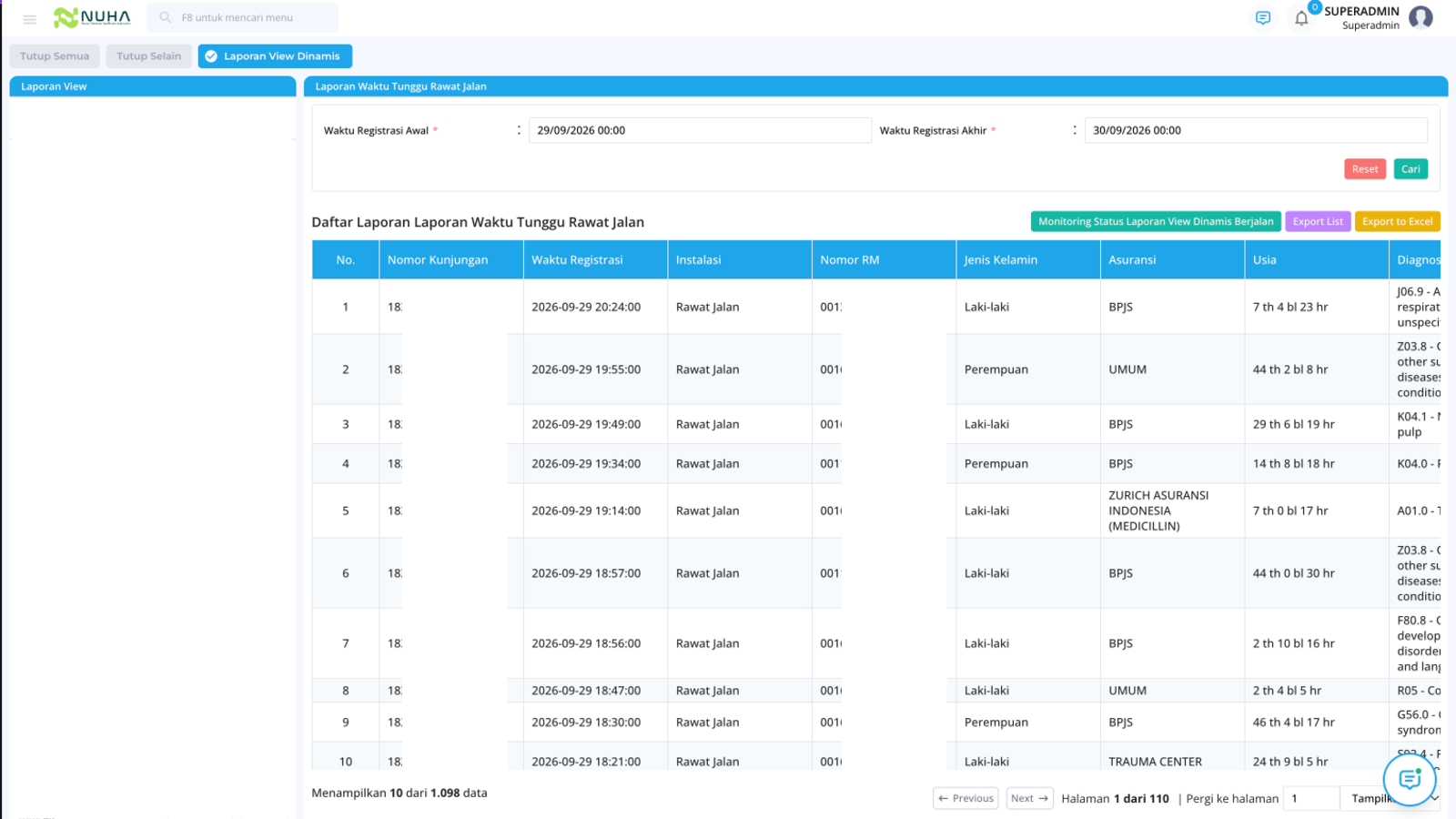
Task: Click the Waktu Registrasi column header
Action: coord(596,260)
